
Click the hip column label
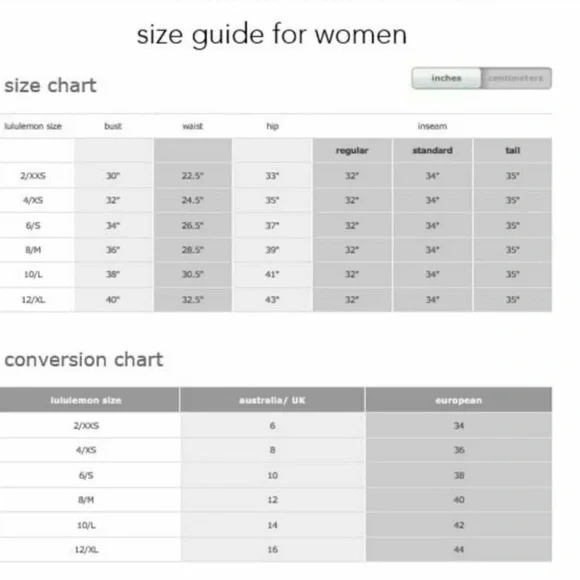tap(273, 126)
